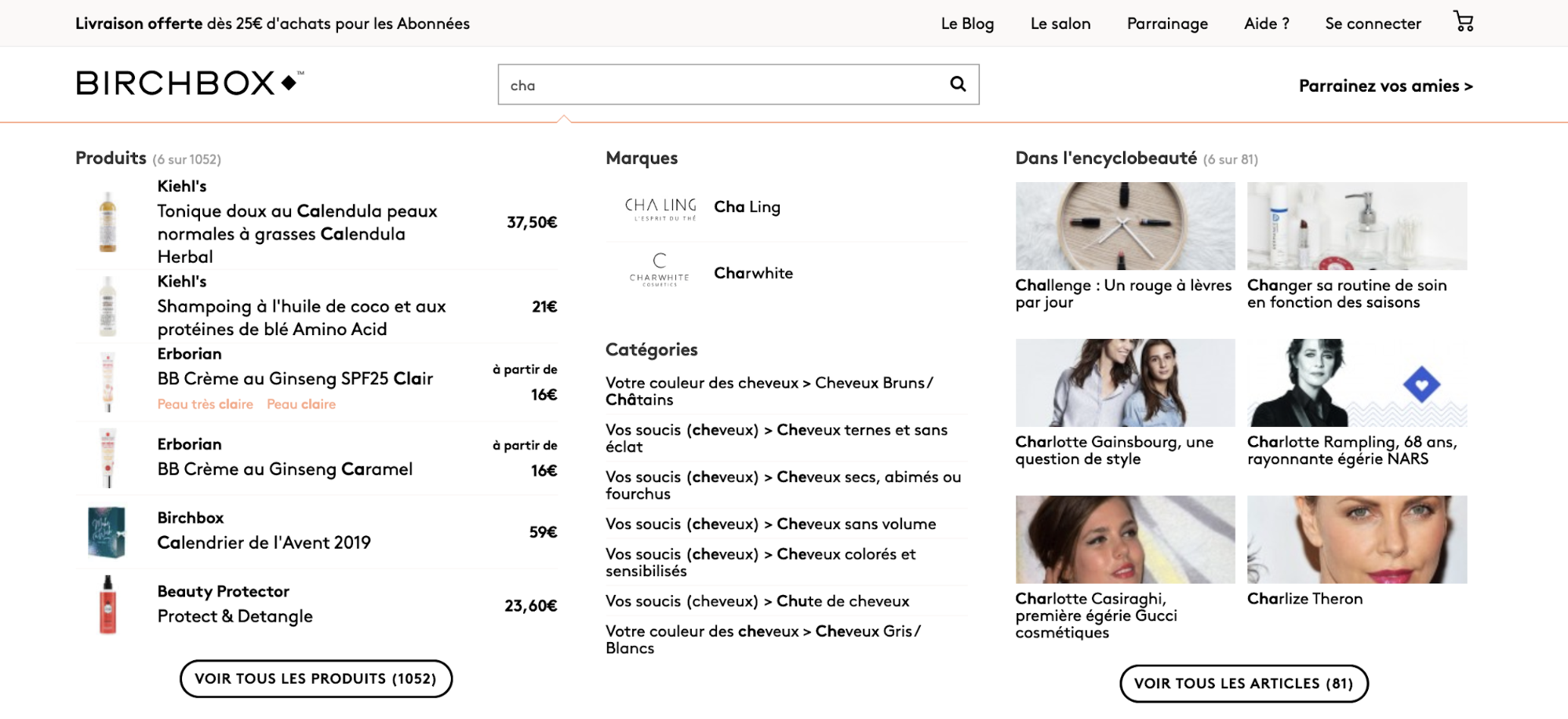The width and height of the screenshot is (1568, 719).
Task: Click Kiehl's coconut shampoo bottle thumbnail
Action: [x=108, y=306]
